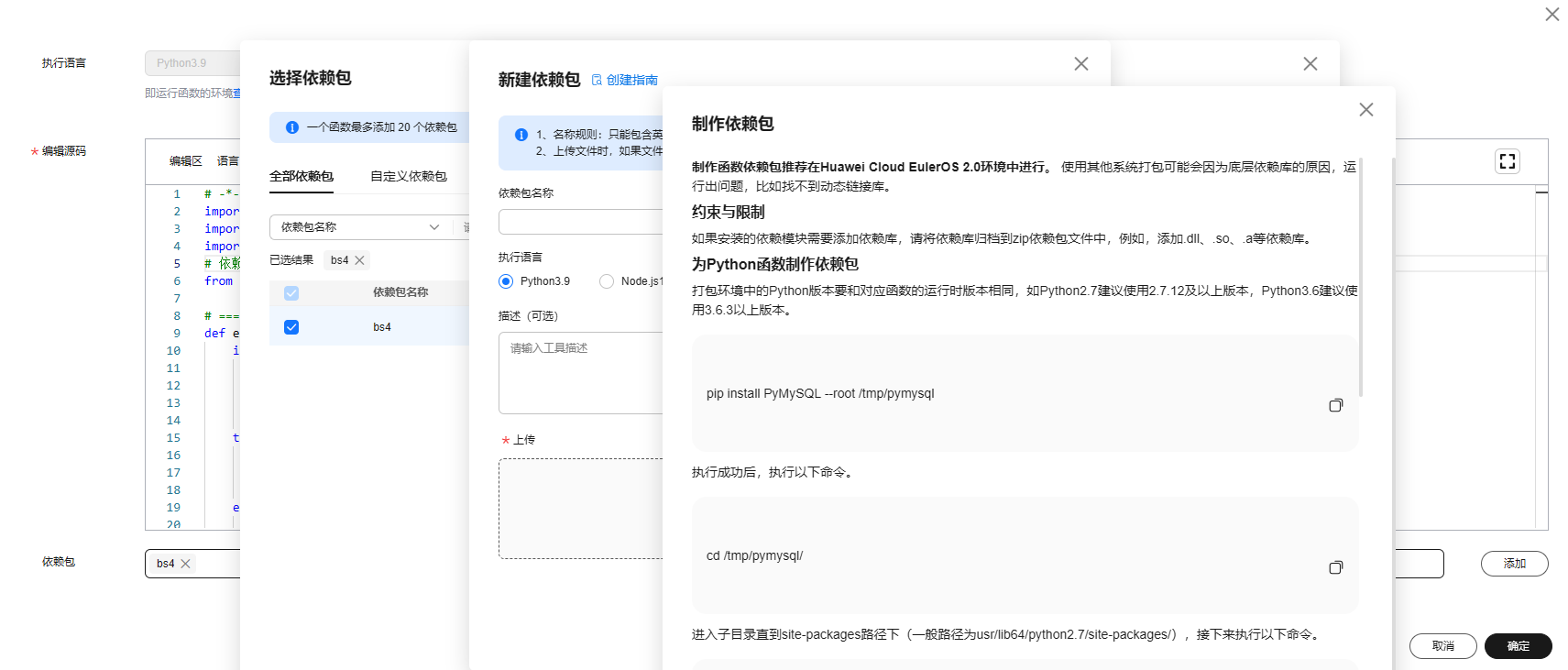Select the Python3.9 radio button
Screen dimensions: 1568x670
(x=506, y=281)
